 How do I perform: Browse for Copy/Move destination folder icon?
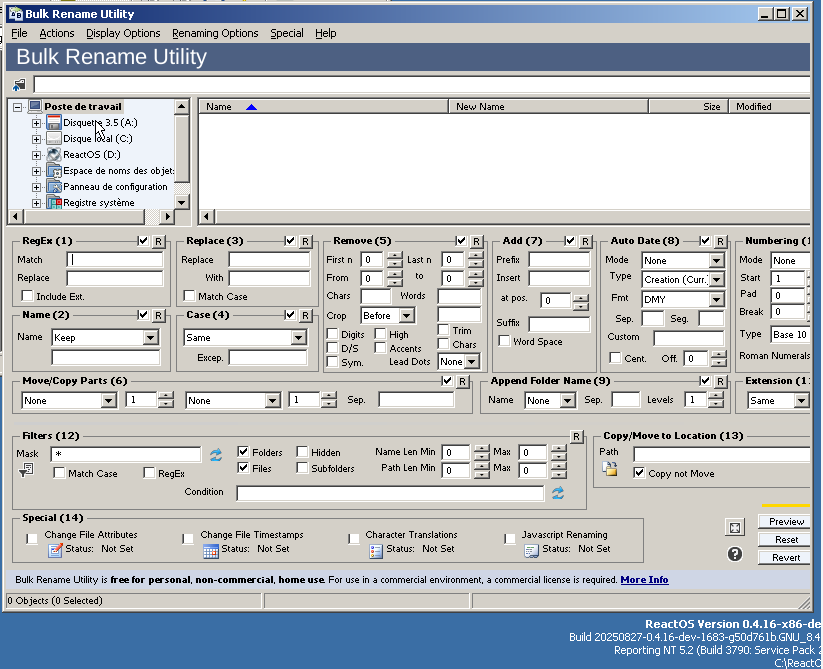[x=609, y=469]
